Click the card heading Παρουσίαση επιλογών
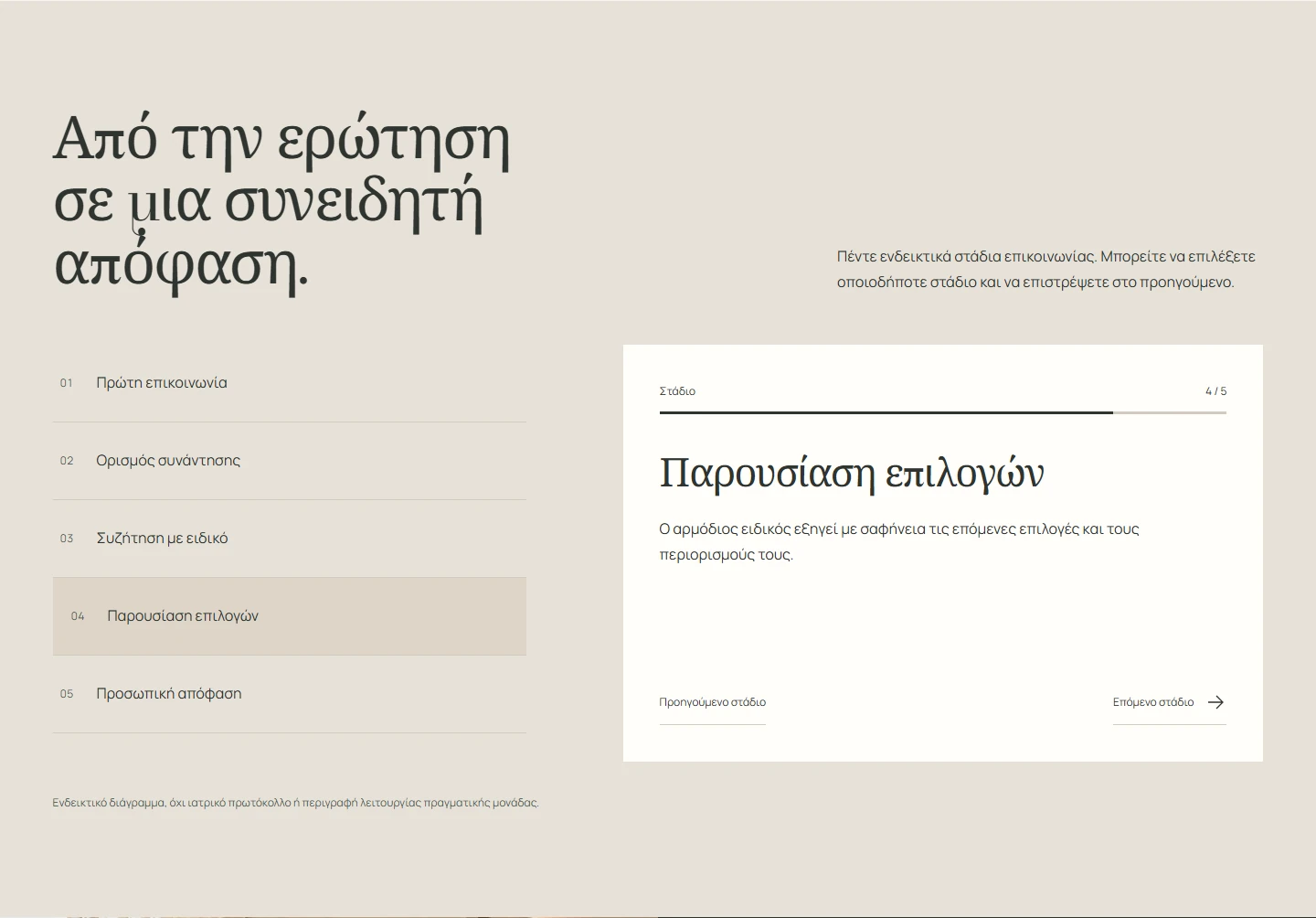1316x918 pixels. tap(851, 474)
